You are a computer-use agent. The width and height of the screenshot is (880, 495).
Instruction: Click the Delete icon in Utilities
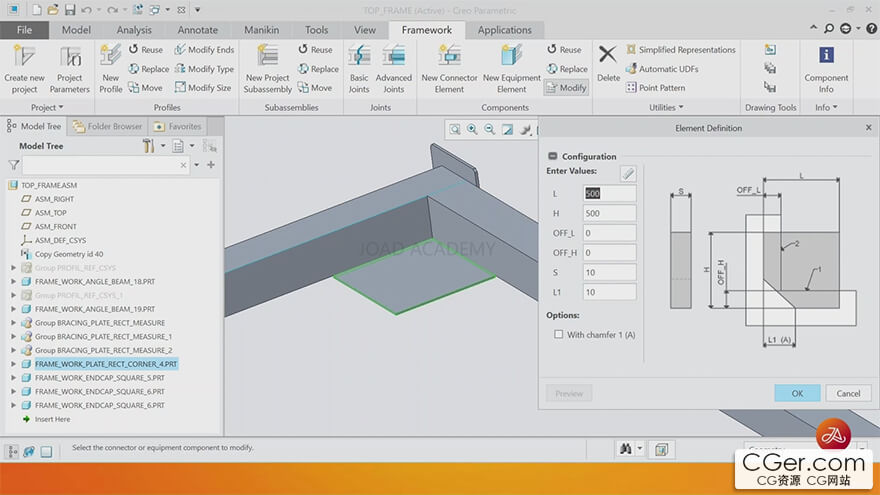tap(608, 57)
